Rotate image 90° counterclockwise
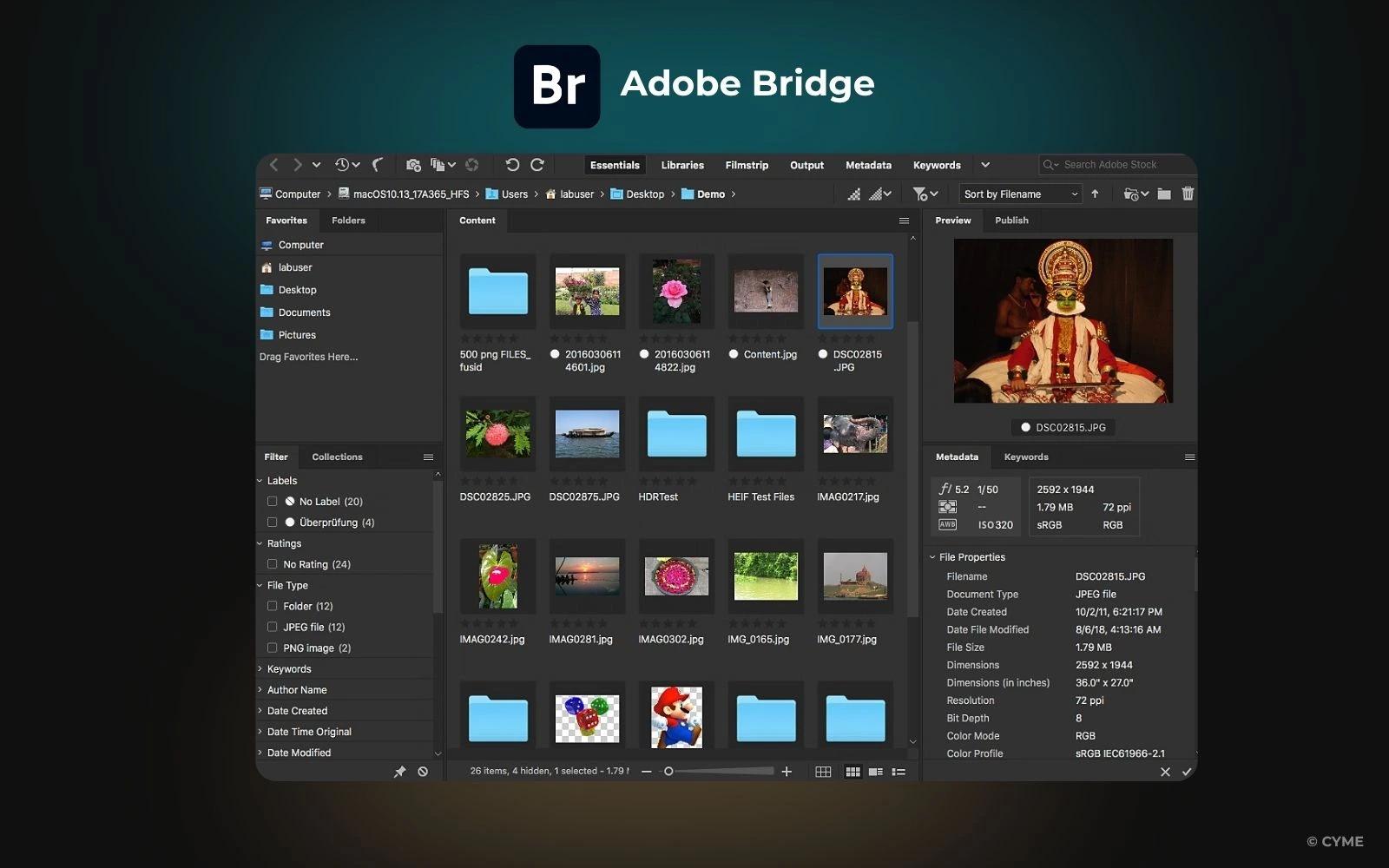The image size is (1389, 868). [x=512, y=165]
